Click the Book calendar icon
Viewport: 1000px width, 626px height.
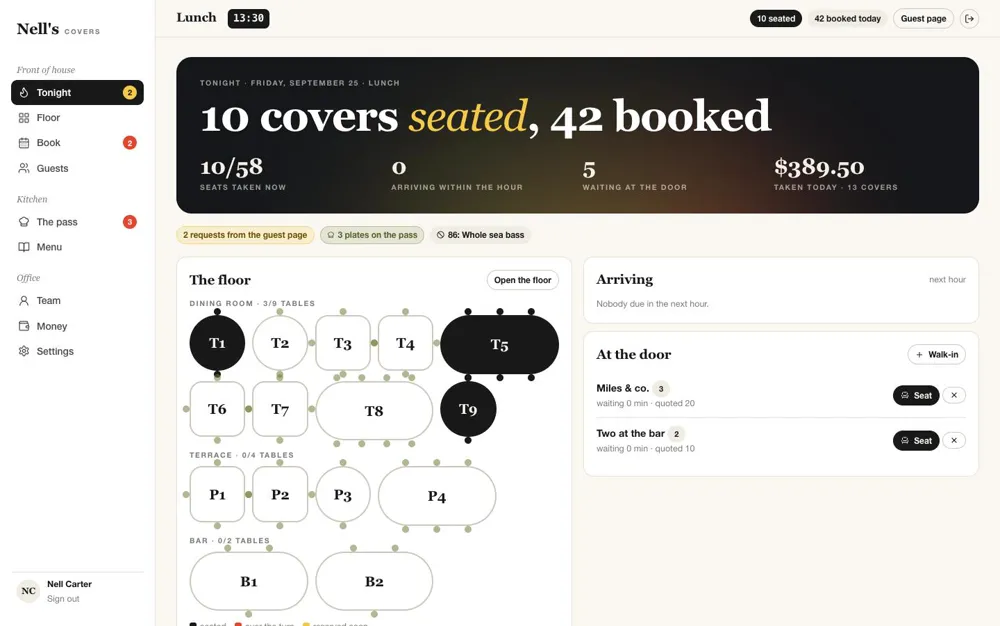point(24,143)
